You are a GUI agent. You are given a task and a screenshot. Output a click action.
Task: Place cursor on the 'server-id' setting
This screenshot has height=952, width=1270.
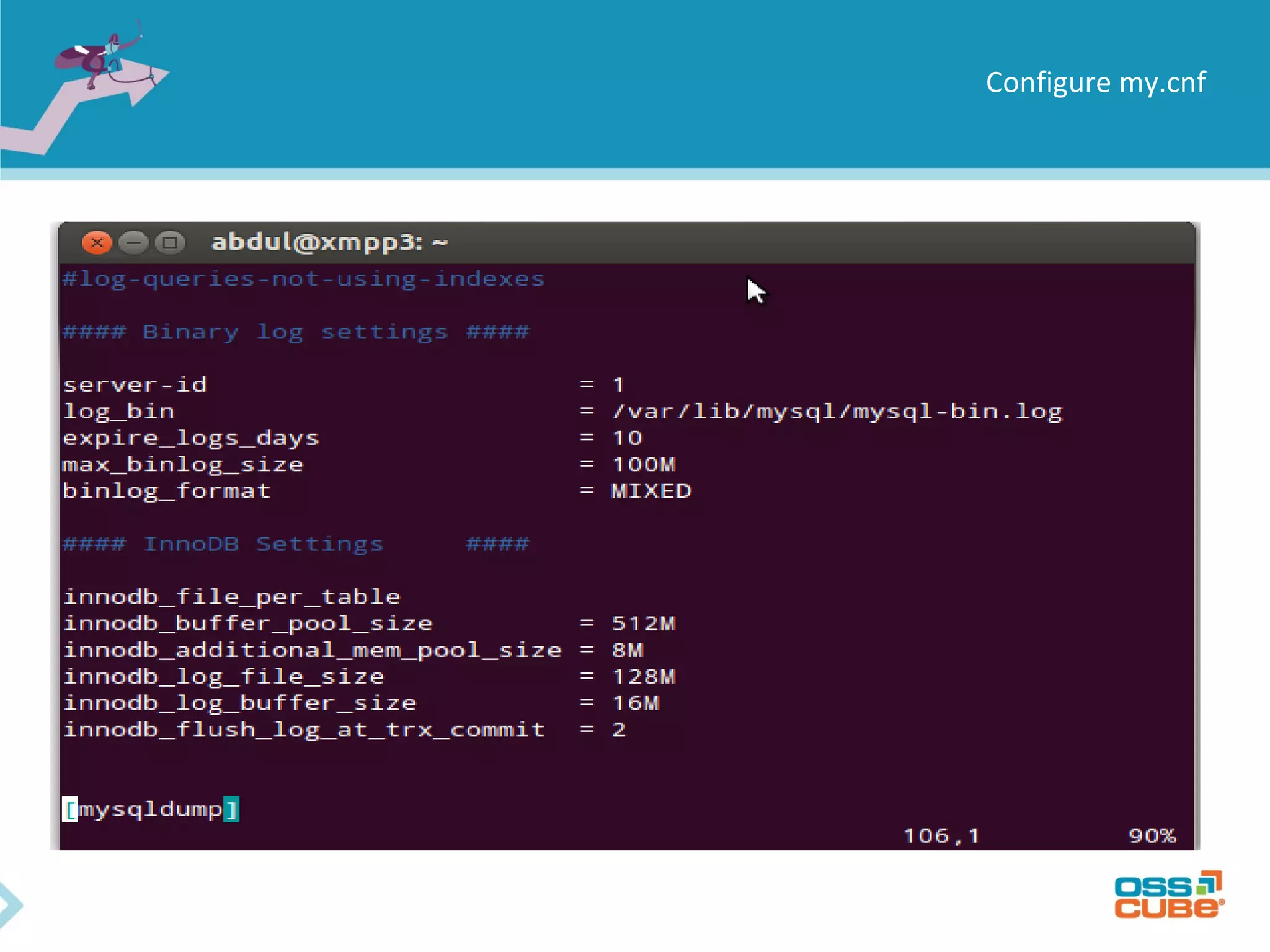point(135,385)
